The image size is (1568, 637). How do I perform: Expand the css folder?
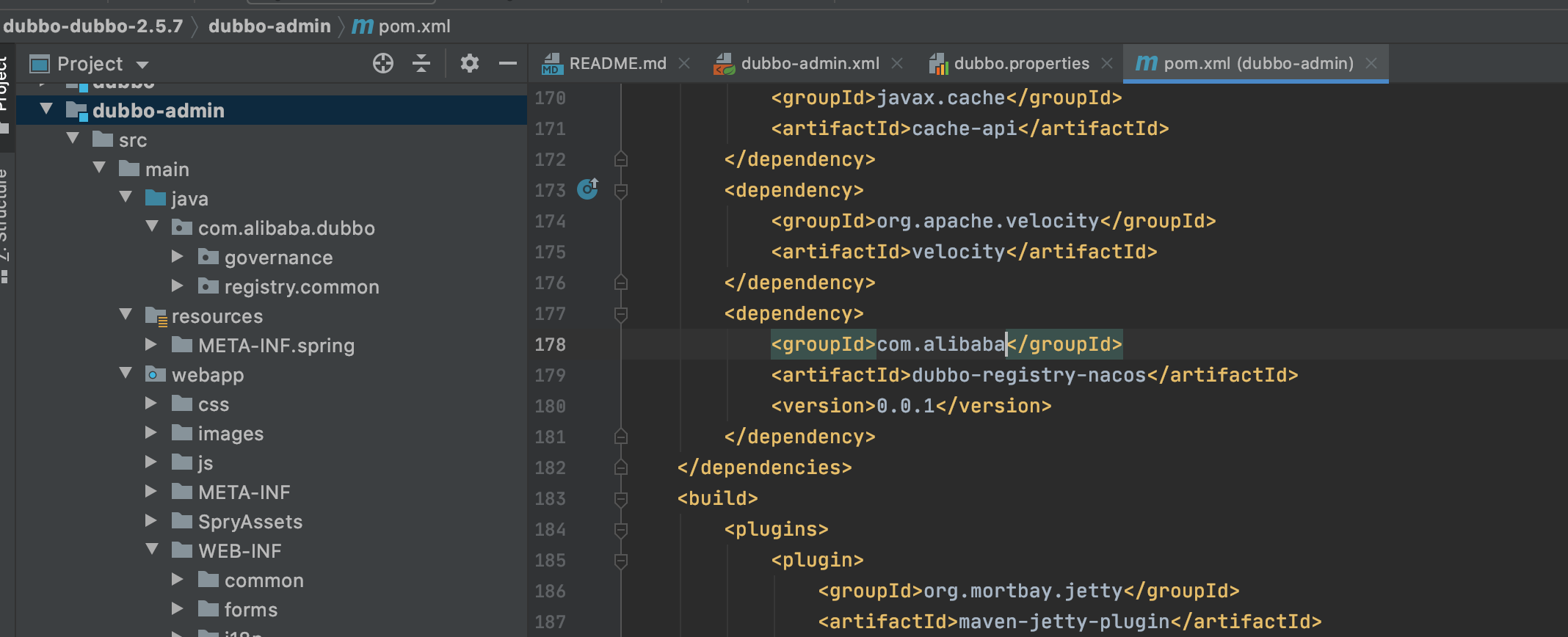point(150,403)
